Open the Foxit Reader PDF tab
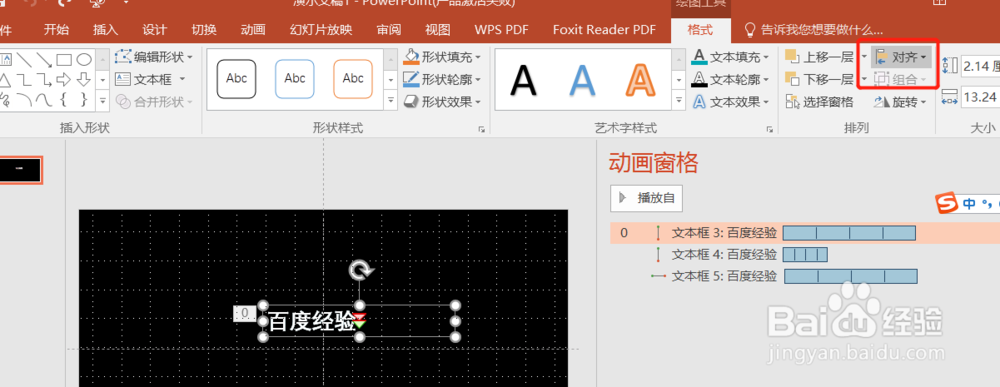1000x387 pixels. 605,29
